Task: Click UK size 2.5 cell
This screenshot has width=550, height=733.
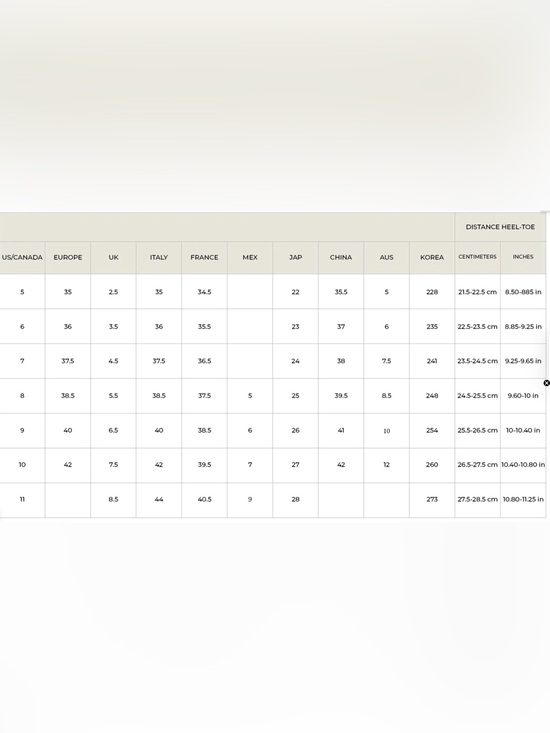Action: point(114,292)
